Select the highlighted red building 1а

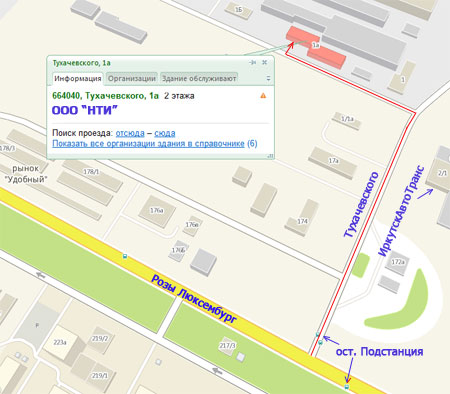tap(316, 47)
